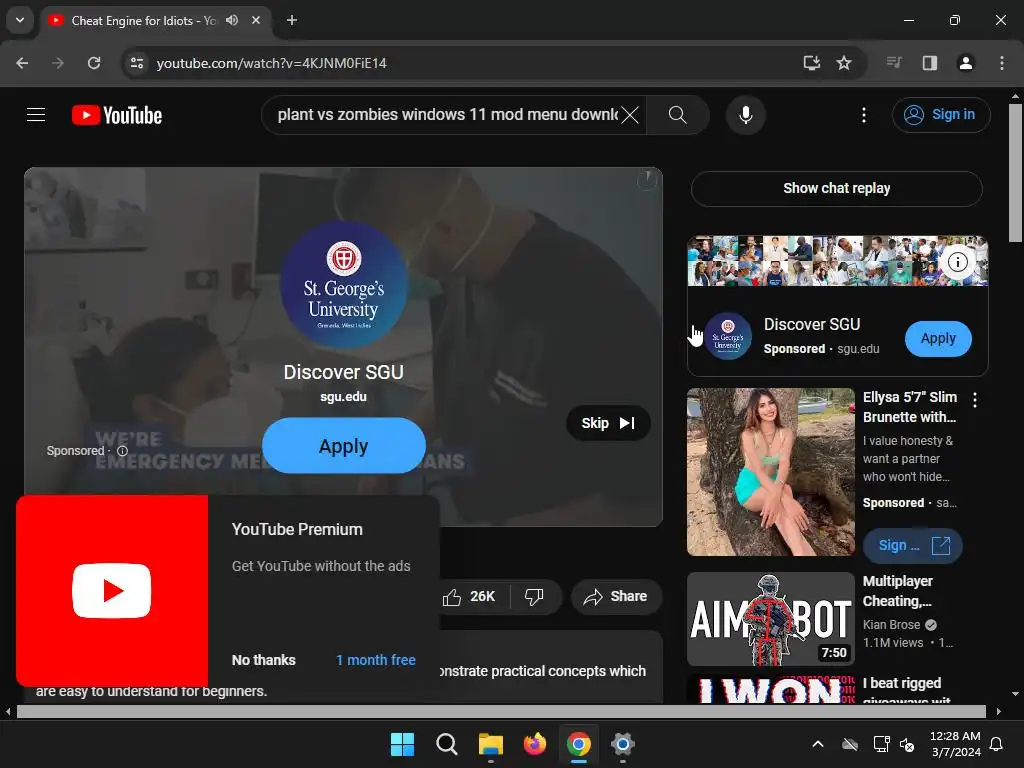
Task: Open options menu for Ellysa sponsored ad
Action: 975,400
